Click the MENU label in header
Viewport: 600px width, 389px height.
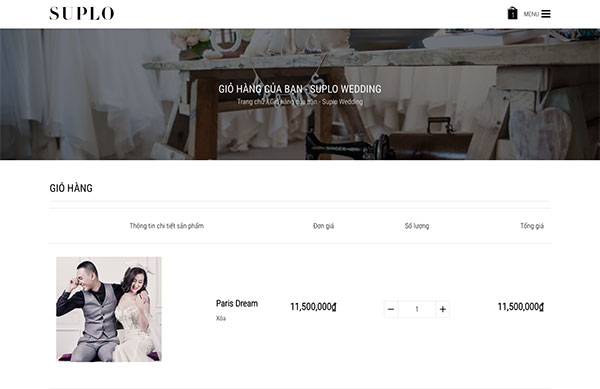tap(531, 14)
